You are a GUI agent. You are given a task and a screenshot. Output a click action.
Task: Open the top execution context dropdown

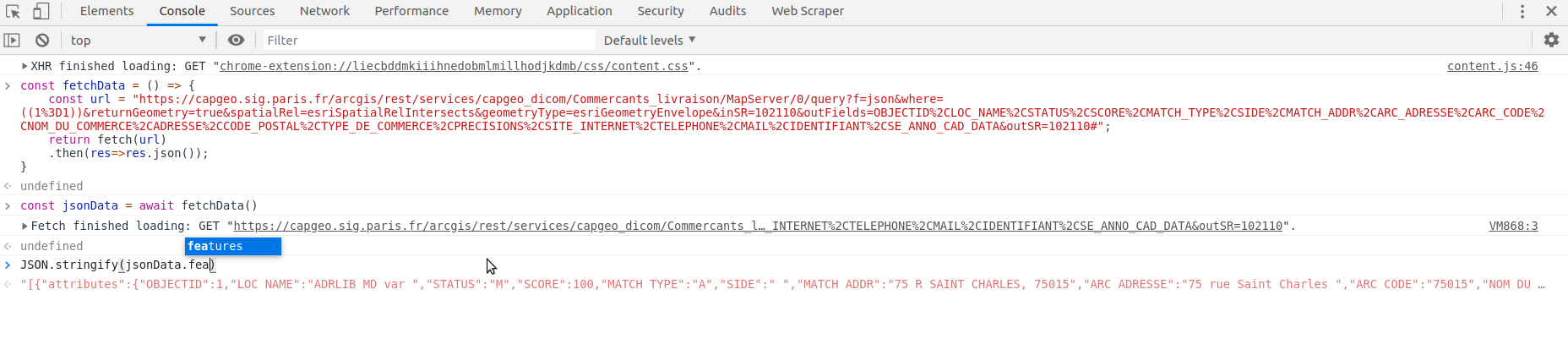point(139,40)
